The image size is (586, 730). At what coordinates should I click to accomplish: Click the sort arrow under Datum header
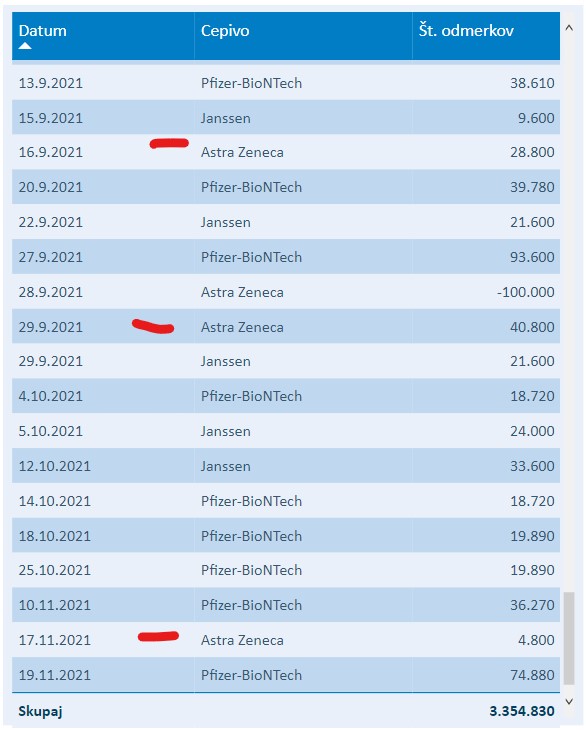(x=25, y=46)
